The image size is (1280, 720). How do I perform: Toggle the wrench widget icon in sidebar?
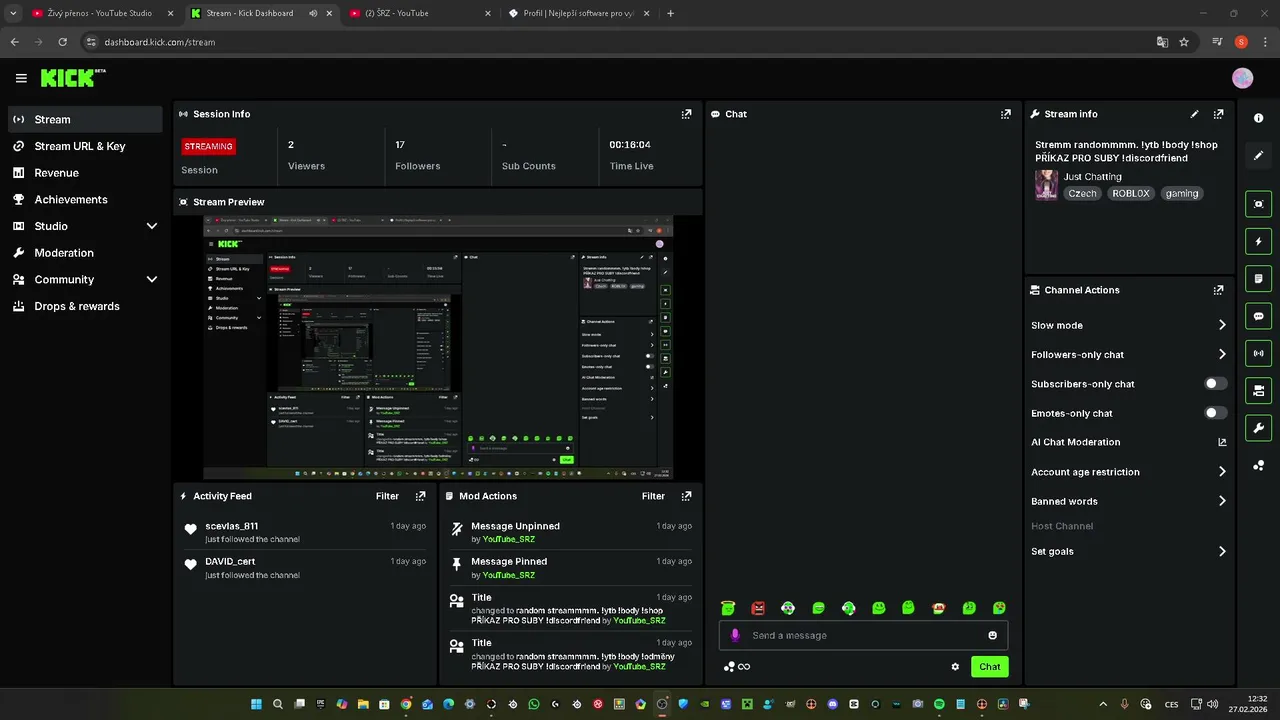pos(1258,428)
